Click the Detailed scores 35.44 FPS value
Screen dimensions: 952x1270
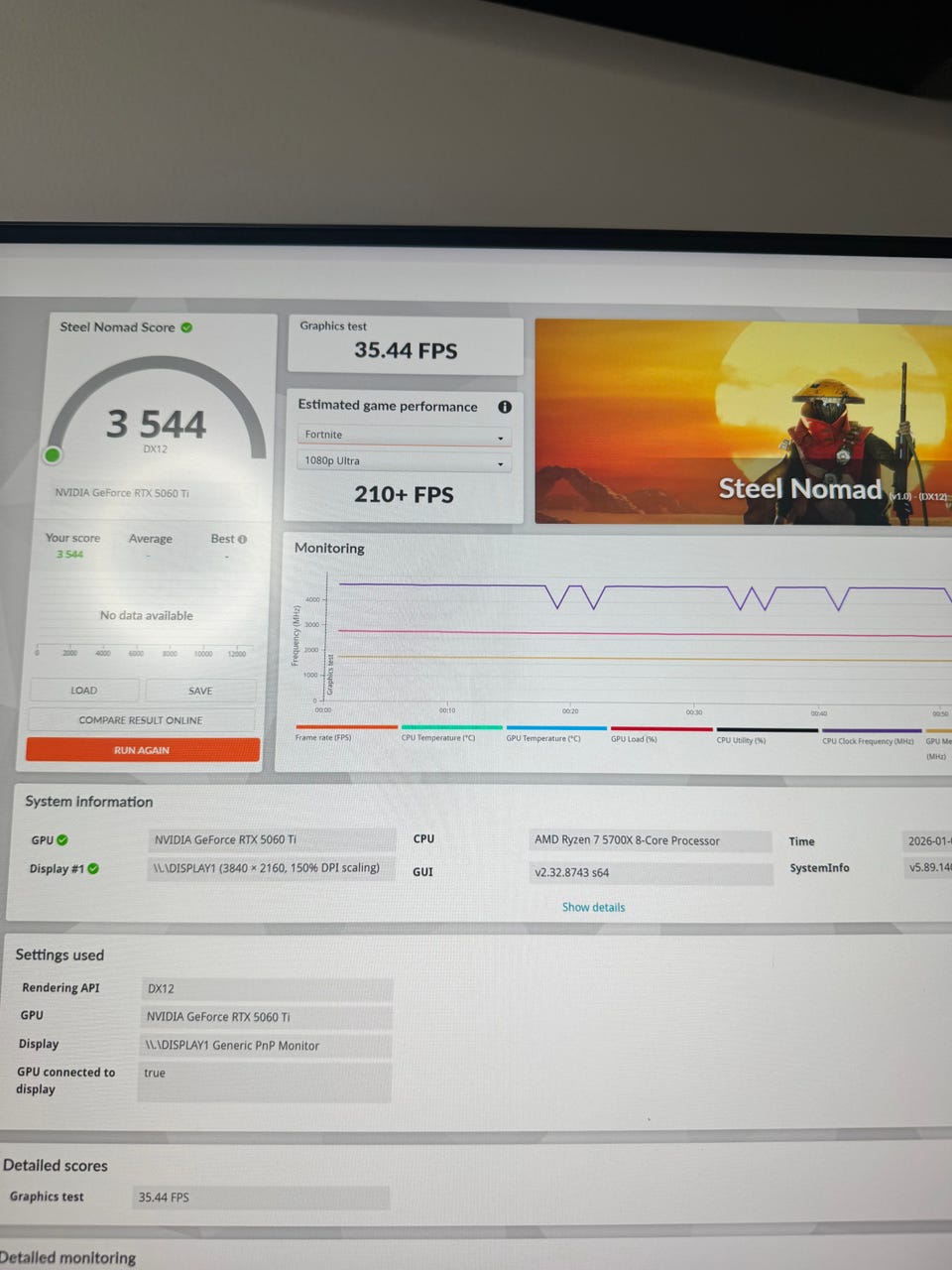(x=261, y=1198)
